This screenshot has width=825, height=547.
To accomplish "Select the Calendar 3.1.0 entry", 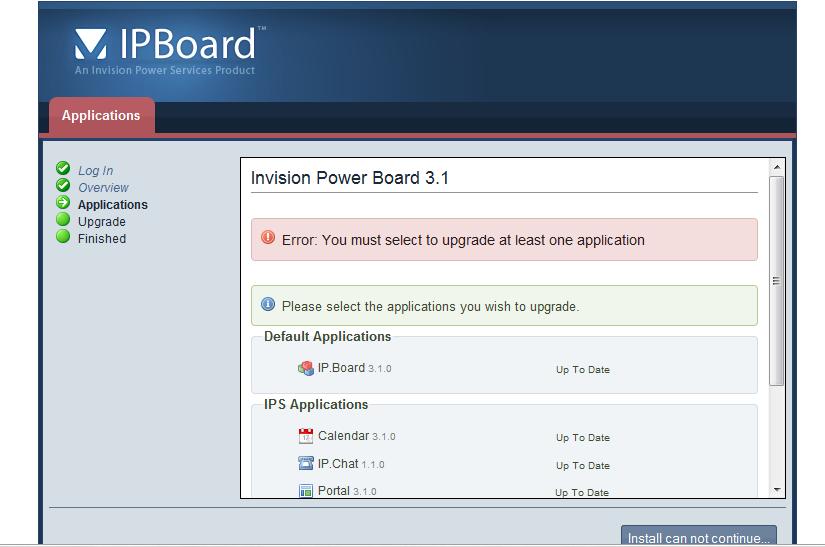I will click(x=357, y=436).
